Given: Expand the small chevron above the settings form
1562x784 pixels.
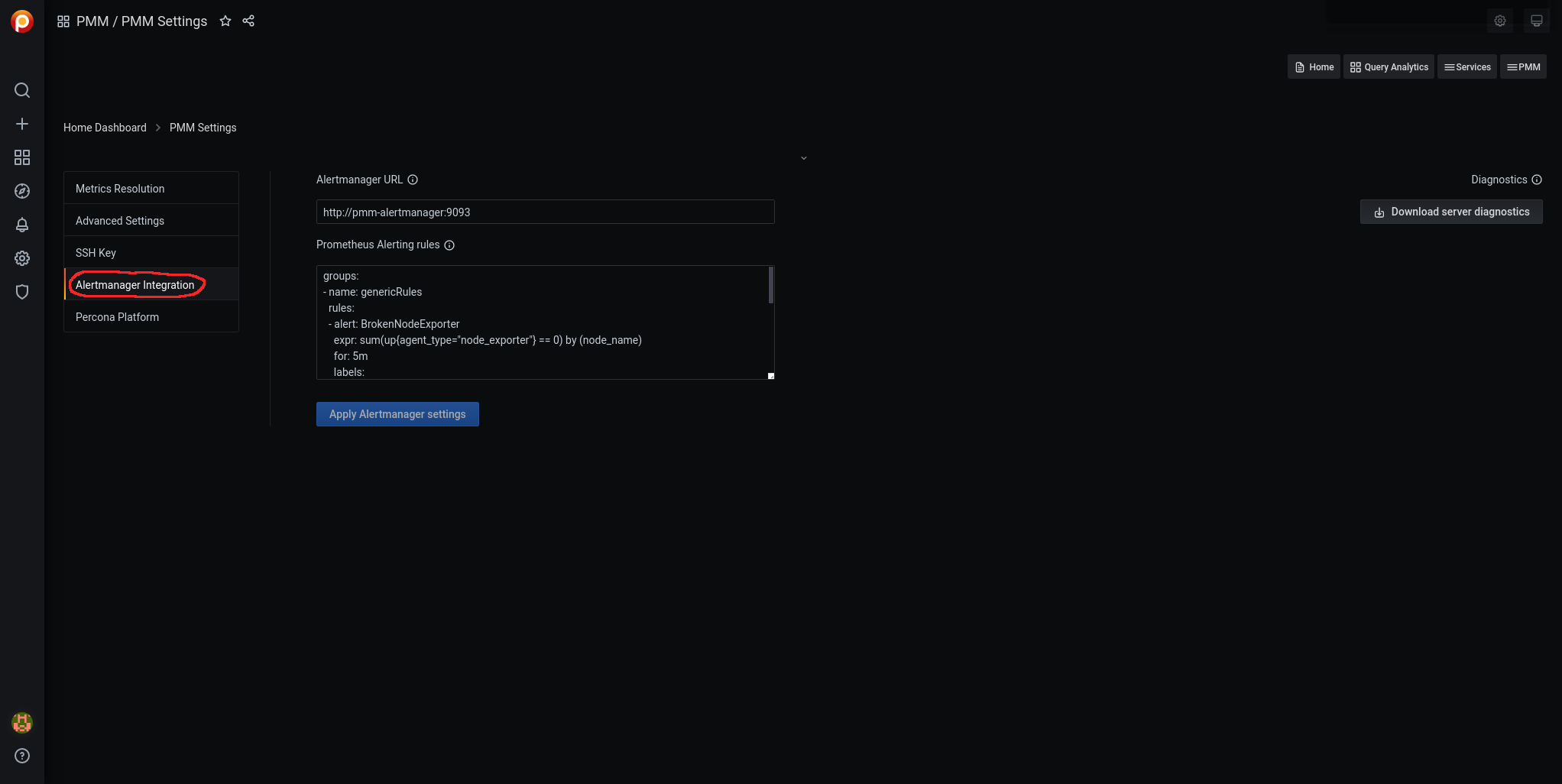Looking at the screenshot, I should coord(804,158).
